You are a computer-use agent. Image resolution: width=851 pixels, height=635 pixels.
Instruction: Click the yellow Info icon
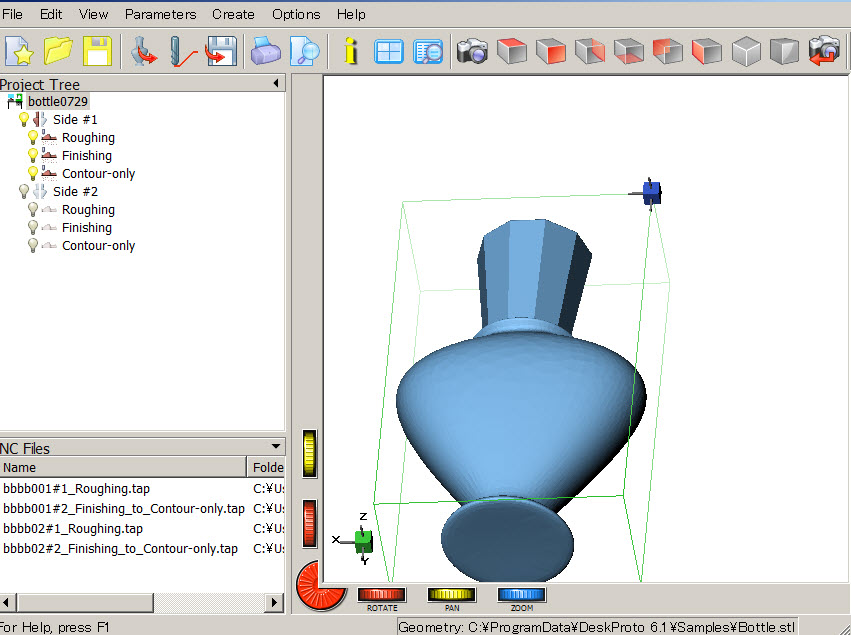[351, 51]
